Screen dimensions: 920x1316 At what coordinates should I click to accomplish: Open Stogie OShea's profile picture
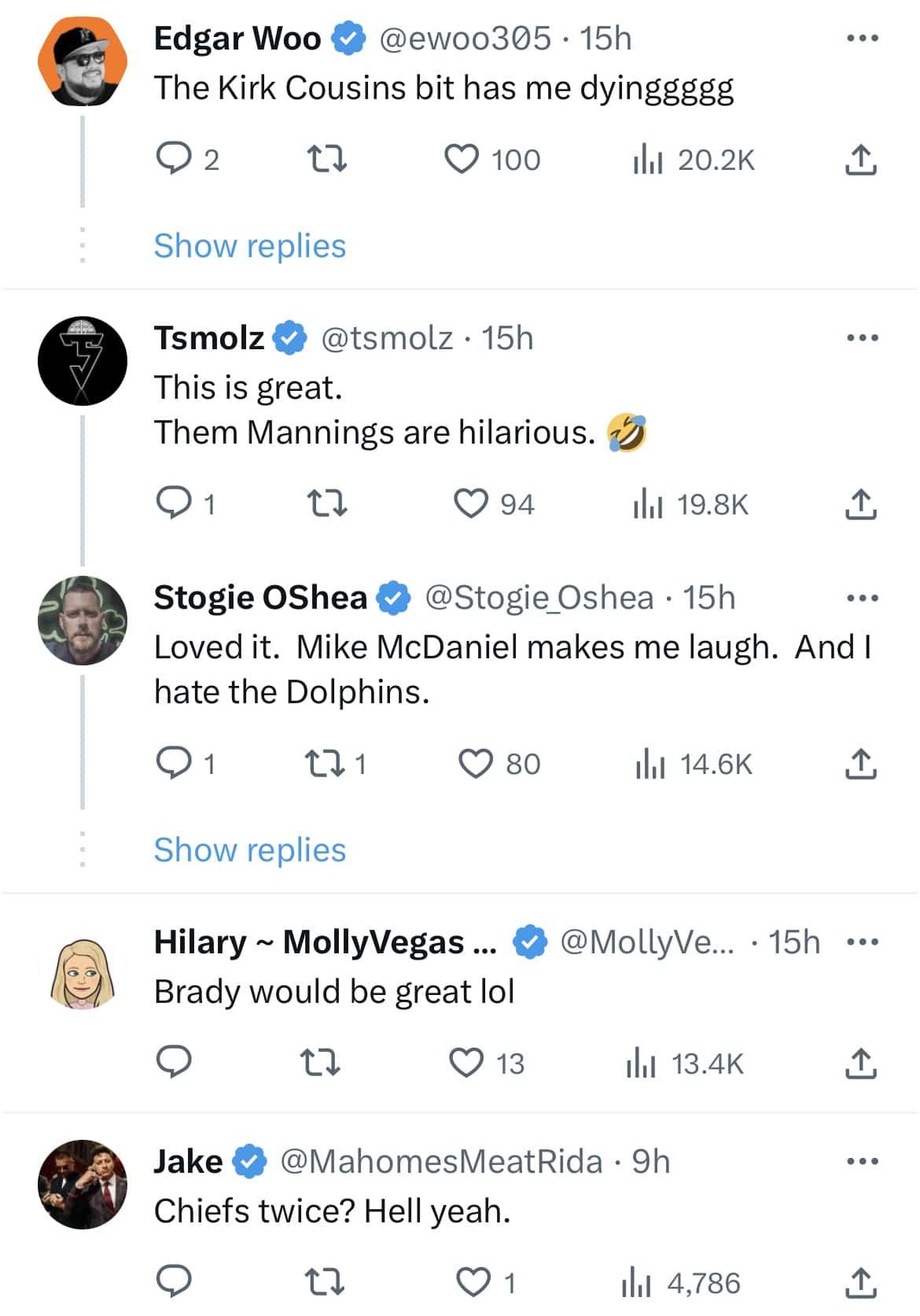(x=83, y=621)
